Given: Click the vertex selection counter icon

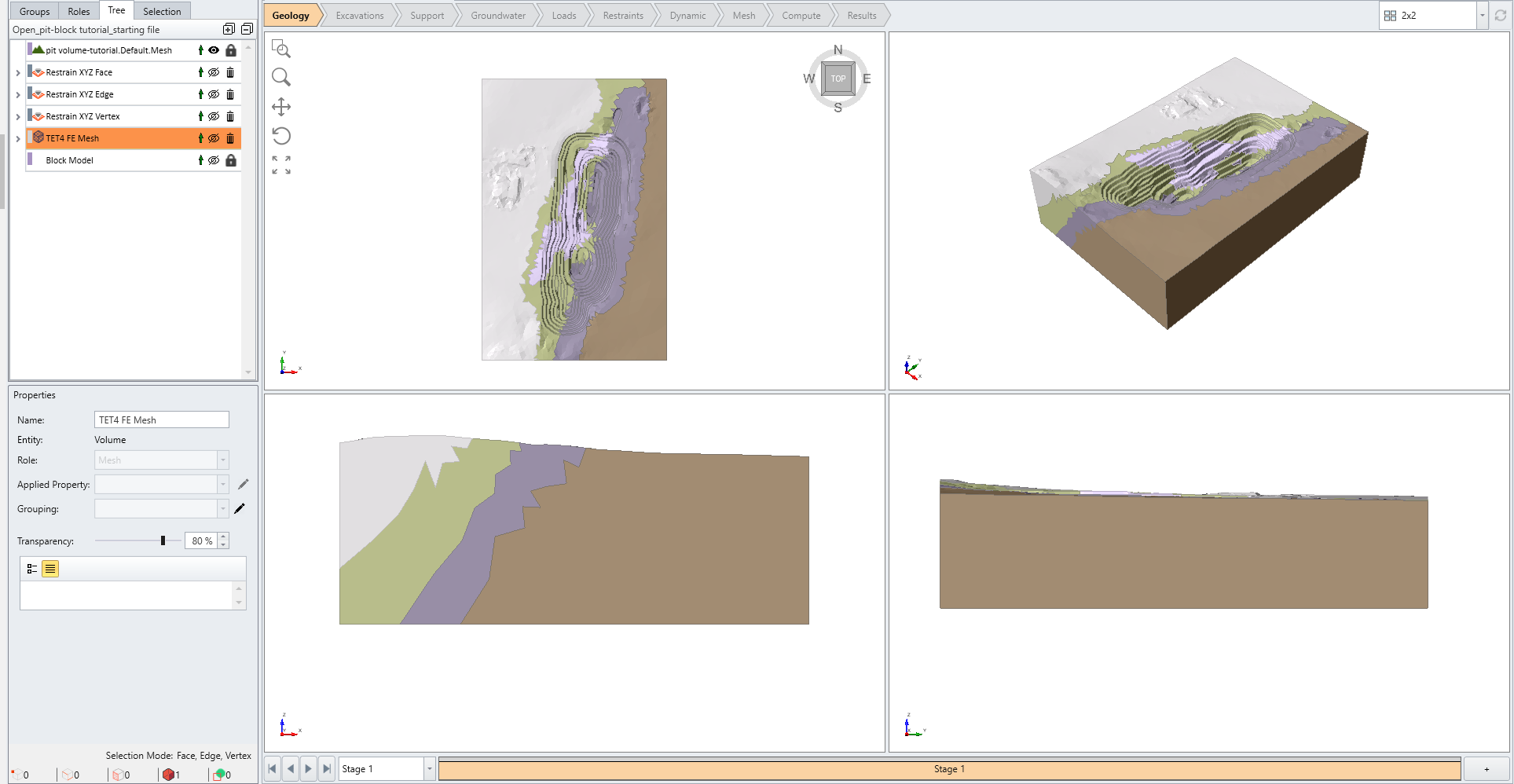Looking at the screenshot, I should click(16, 775).
